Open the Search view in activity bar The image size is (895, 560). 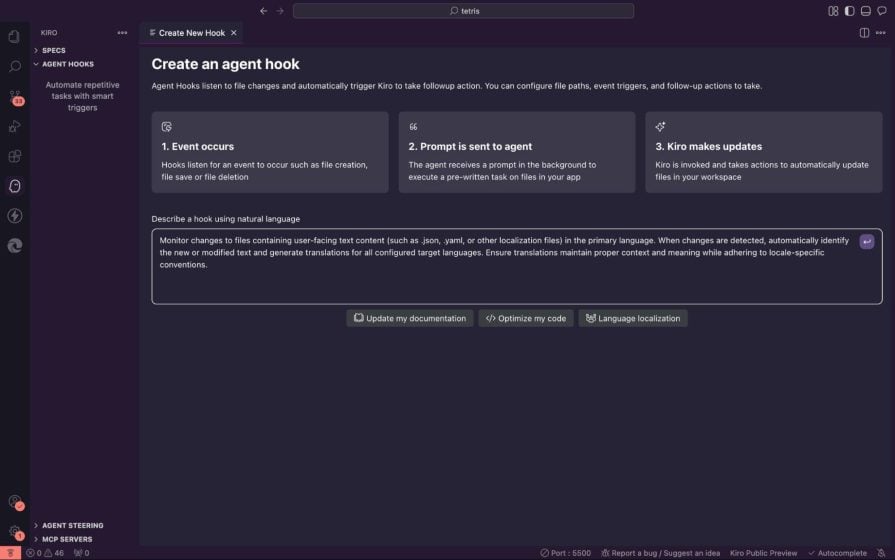(x=14, y=66)
